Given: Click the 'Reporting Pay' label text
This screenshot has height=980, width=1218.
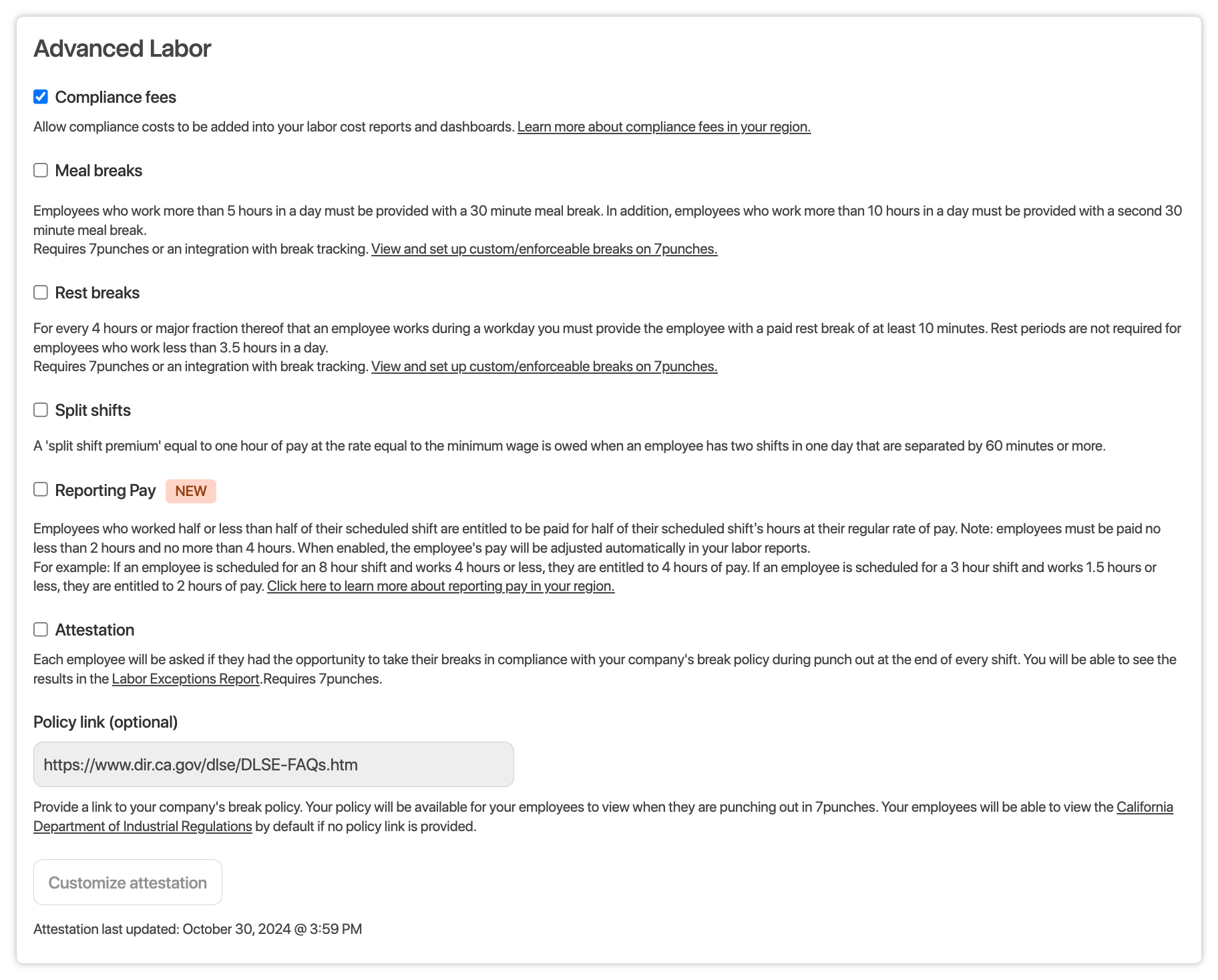Looking at the screenshot, I should 106,491.
